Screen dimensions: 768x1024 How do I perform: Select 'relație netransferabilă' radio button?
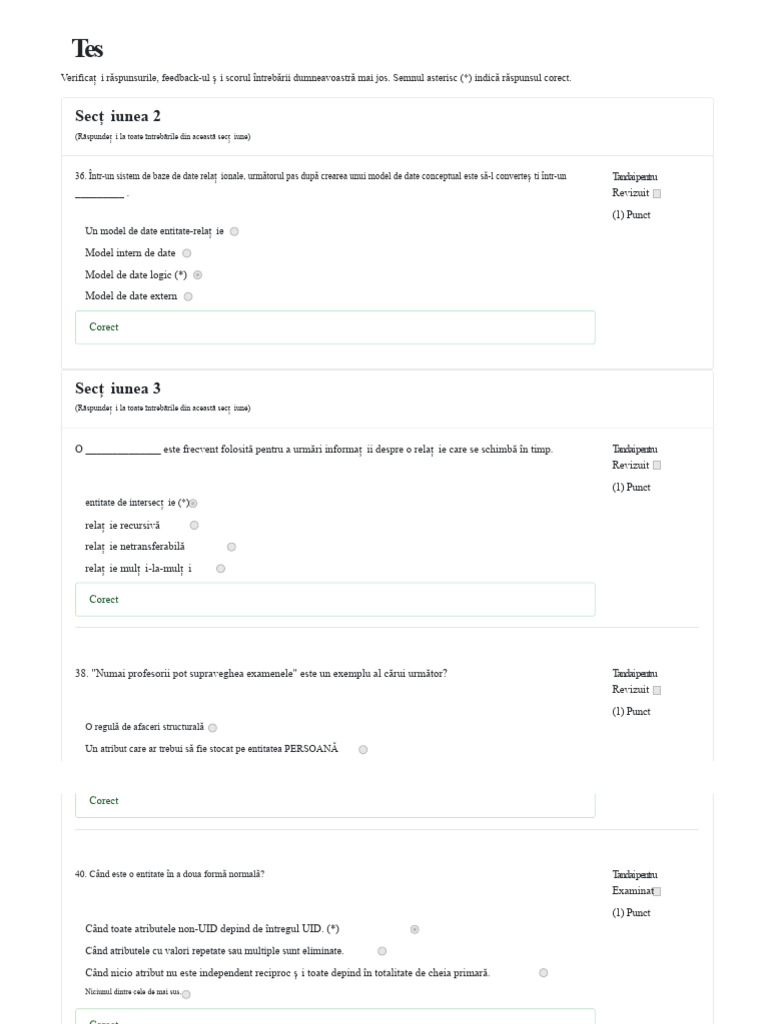coord(231,547)
